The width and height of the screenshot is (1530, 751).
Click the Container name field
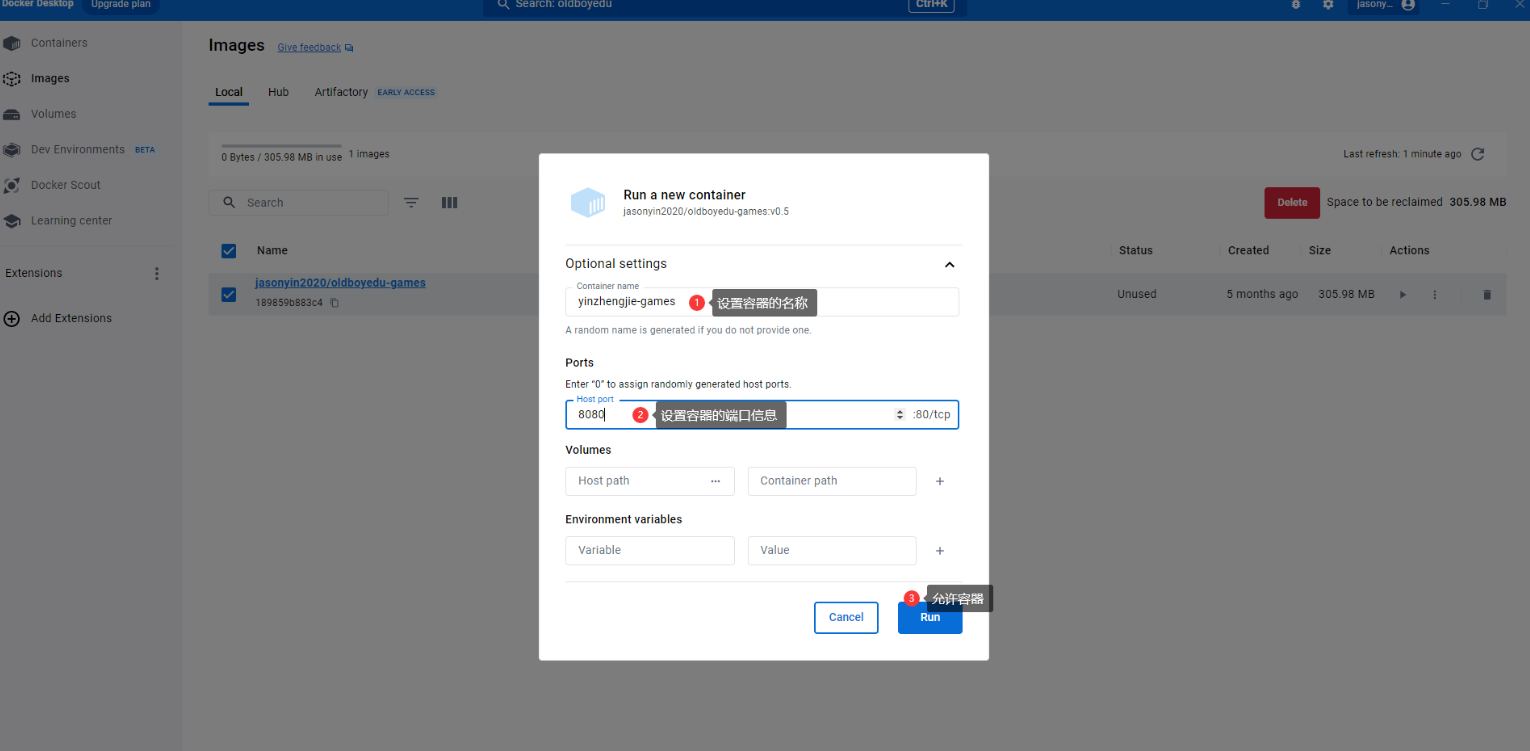pos(762,302)
